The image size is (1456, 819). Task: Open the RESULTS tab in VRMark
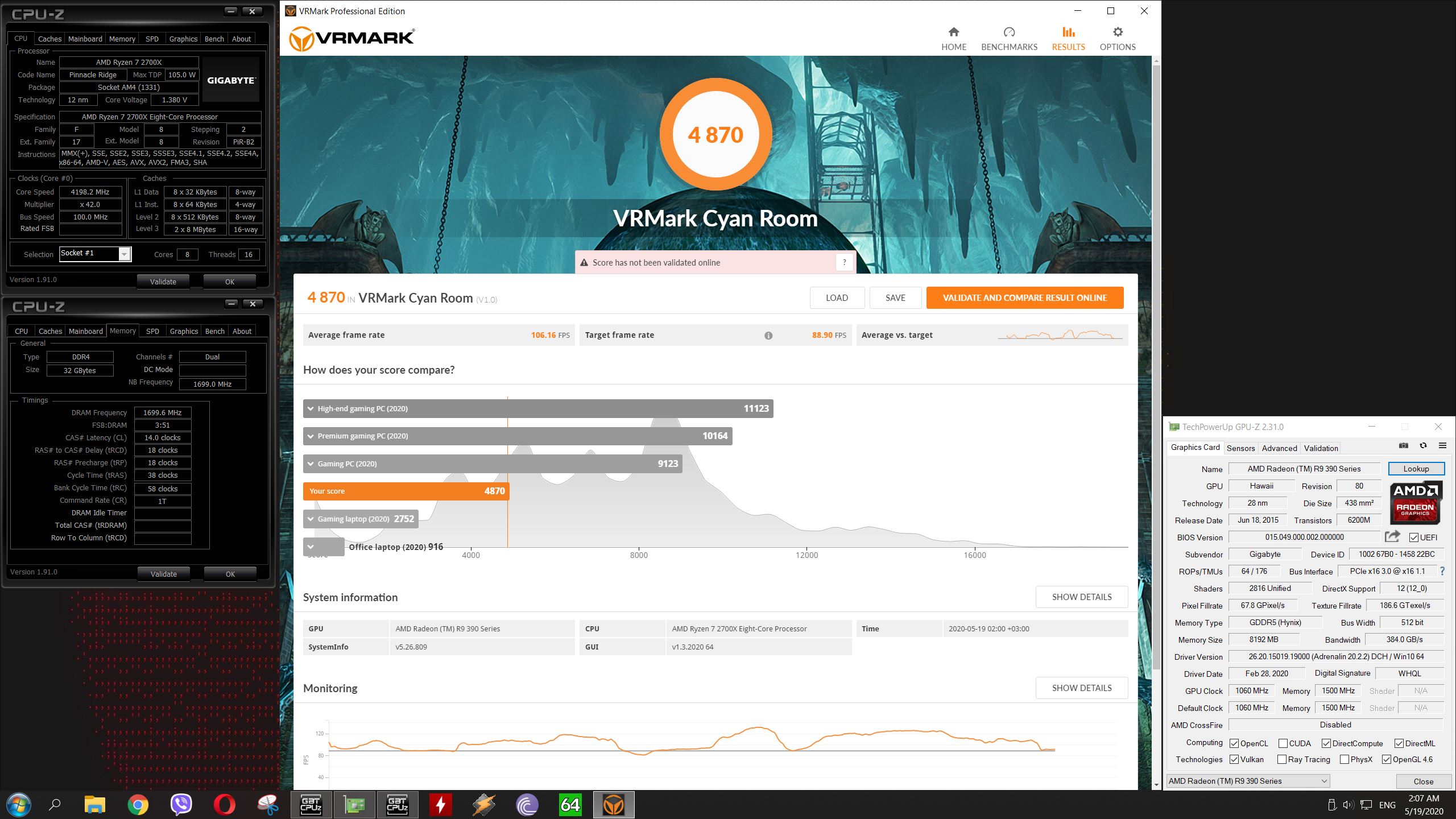[x=1068, y=39]
